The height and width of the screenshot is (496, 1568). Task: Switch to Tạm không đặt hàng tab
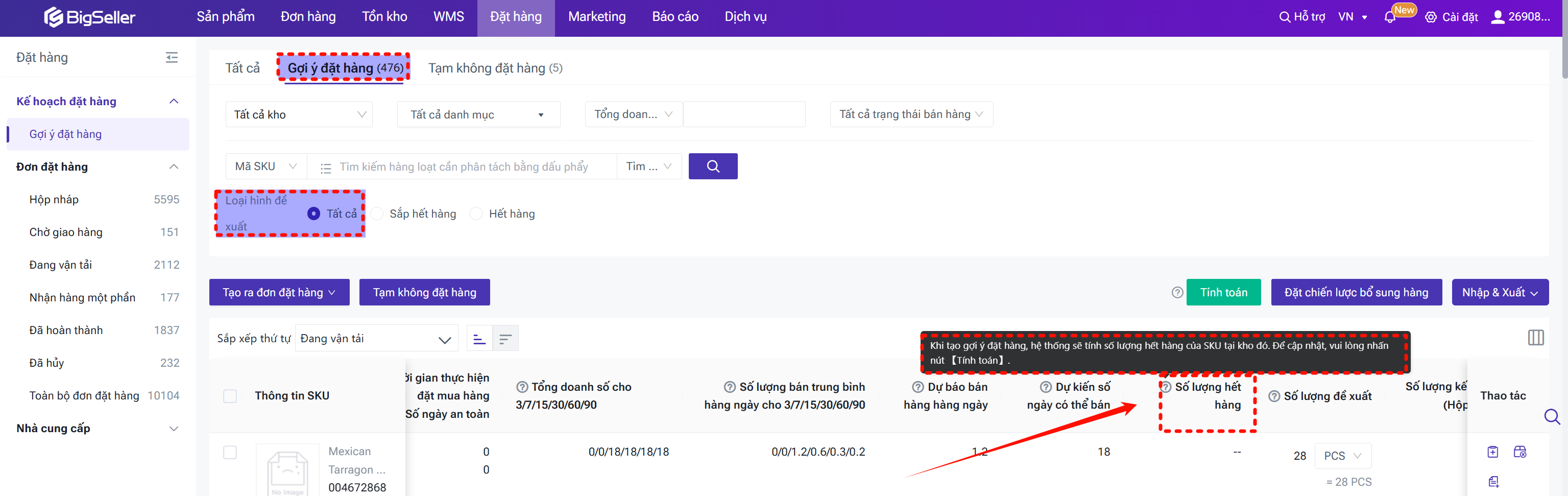[x=495, y=68]
